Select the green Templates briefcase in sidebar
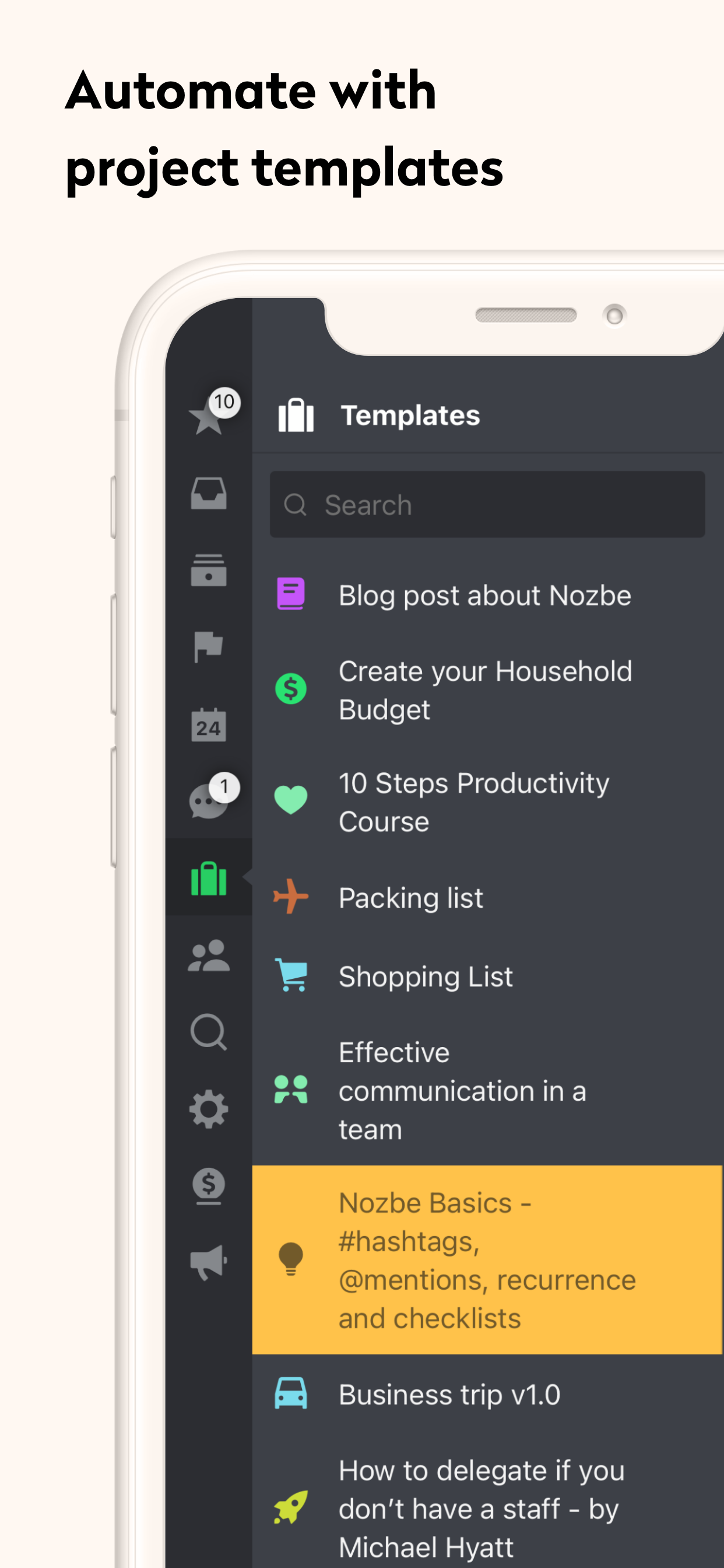Screen dimensions: 724x1568 [x=209, y=878]
